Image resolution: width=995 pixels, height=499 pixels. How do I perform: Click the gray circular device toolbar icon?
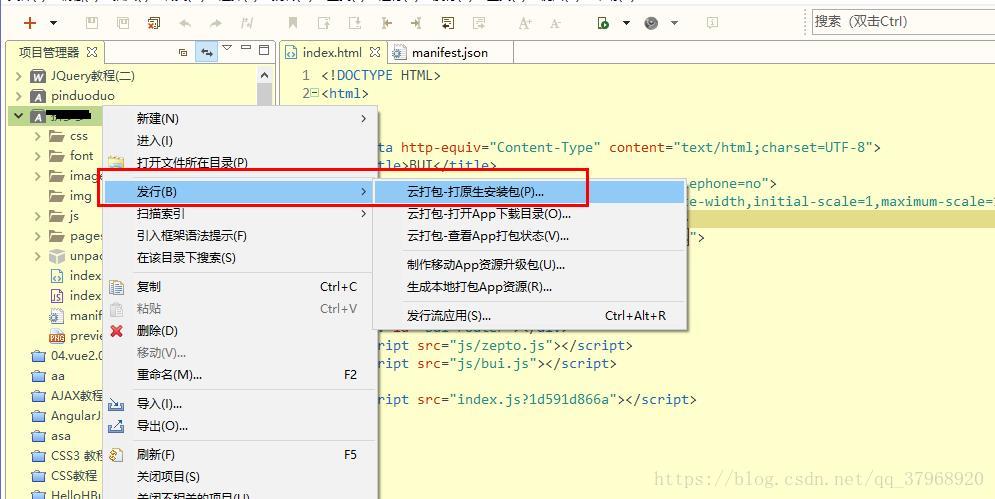651,23
